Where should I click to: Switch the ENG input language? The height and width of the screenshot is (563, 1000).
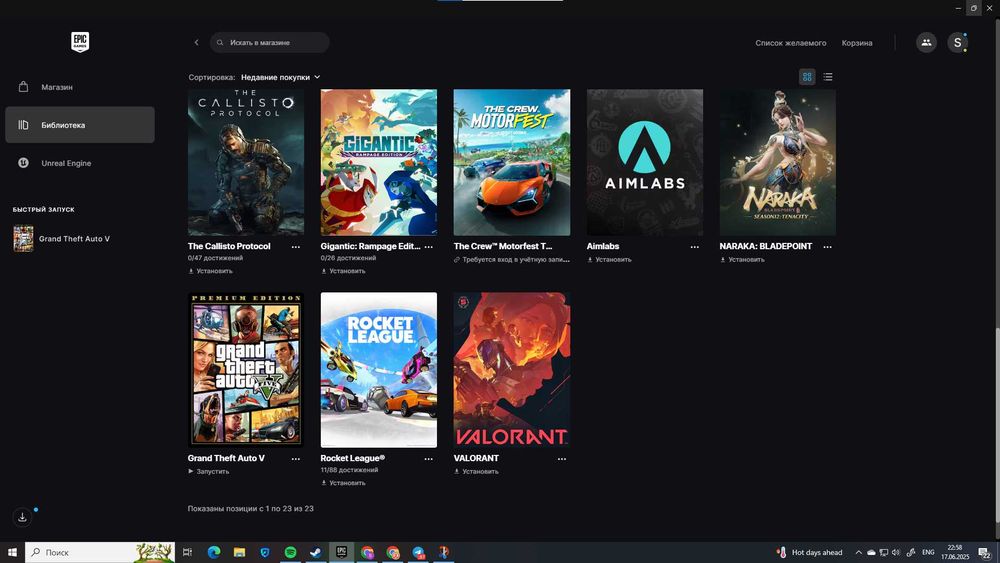point(928,552)
